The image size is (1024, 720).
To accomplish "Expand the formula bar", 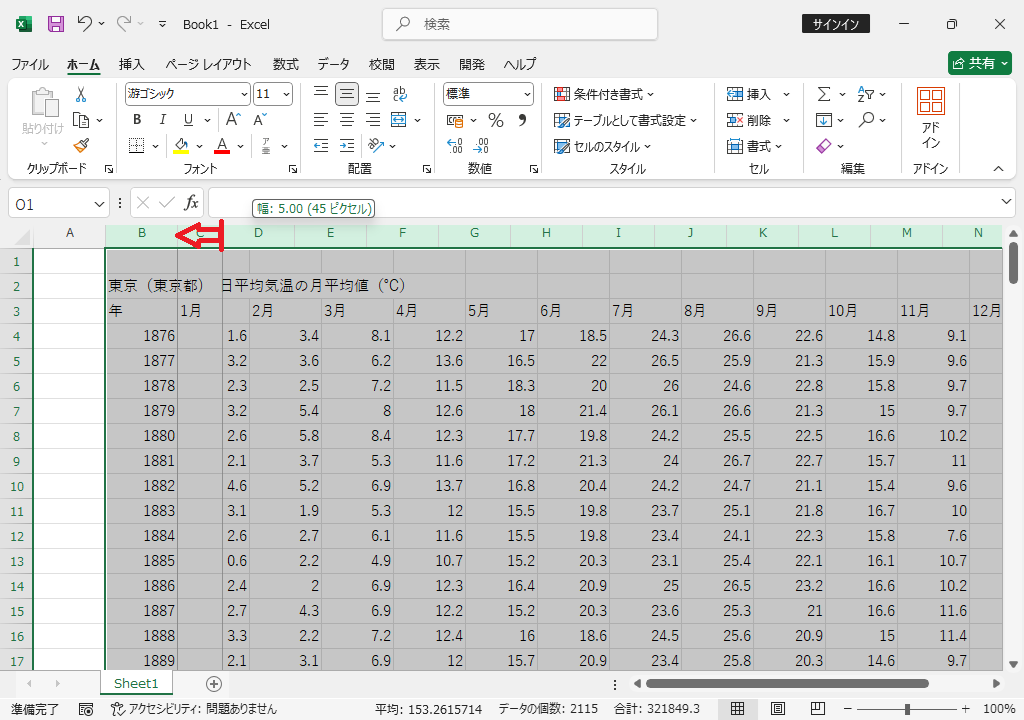I will [x=1006, y=202].
